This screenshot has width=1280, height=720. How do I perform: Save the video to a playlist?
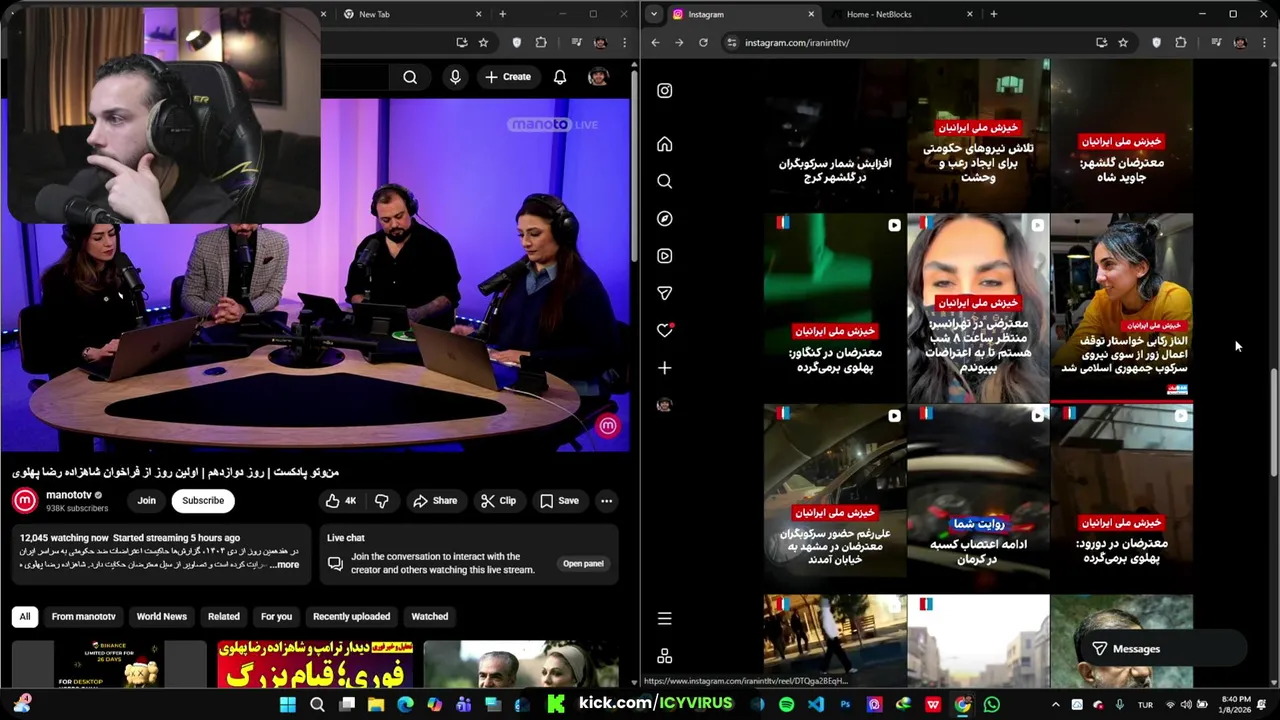[x=559, y=500]
